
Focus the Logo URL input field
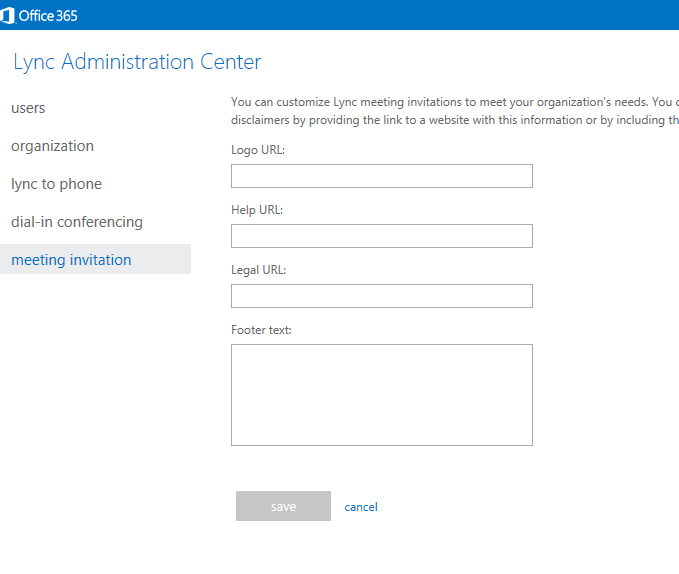coord(381,176)
